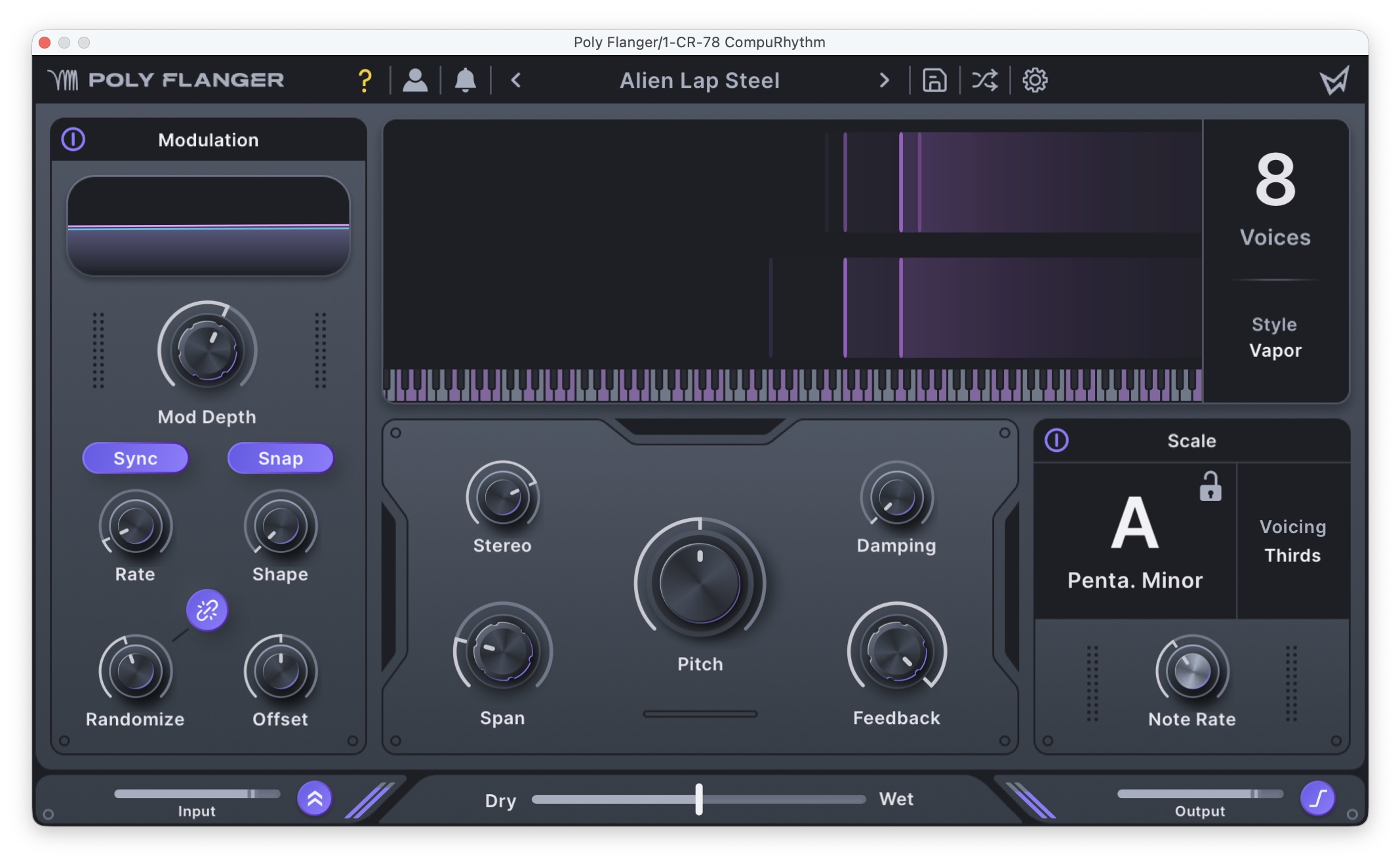This screenshot has height=865, width=1400.
Task: Click the link icon between Rate and Offset
Action: (207, 610)
